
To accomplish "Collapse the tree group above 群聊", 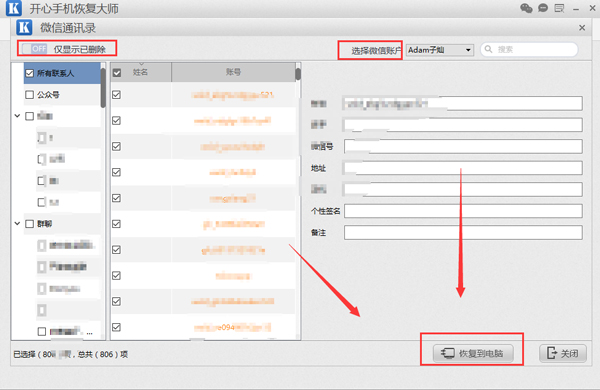I will [x=17, y=116].
